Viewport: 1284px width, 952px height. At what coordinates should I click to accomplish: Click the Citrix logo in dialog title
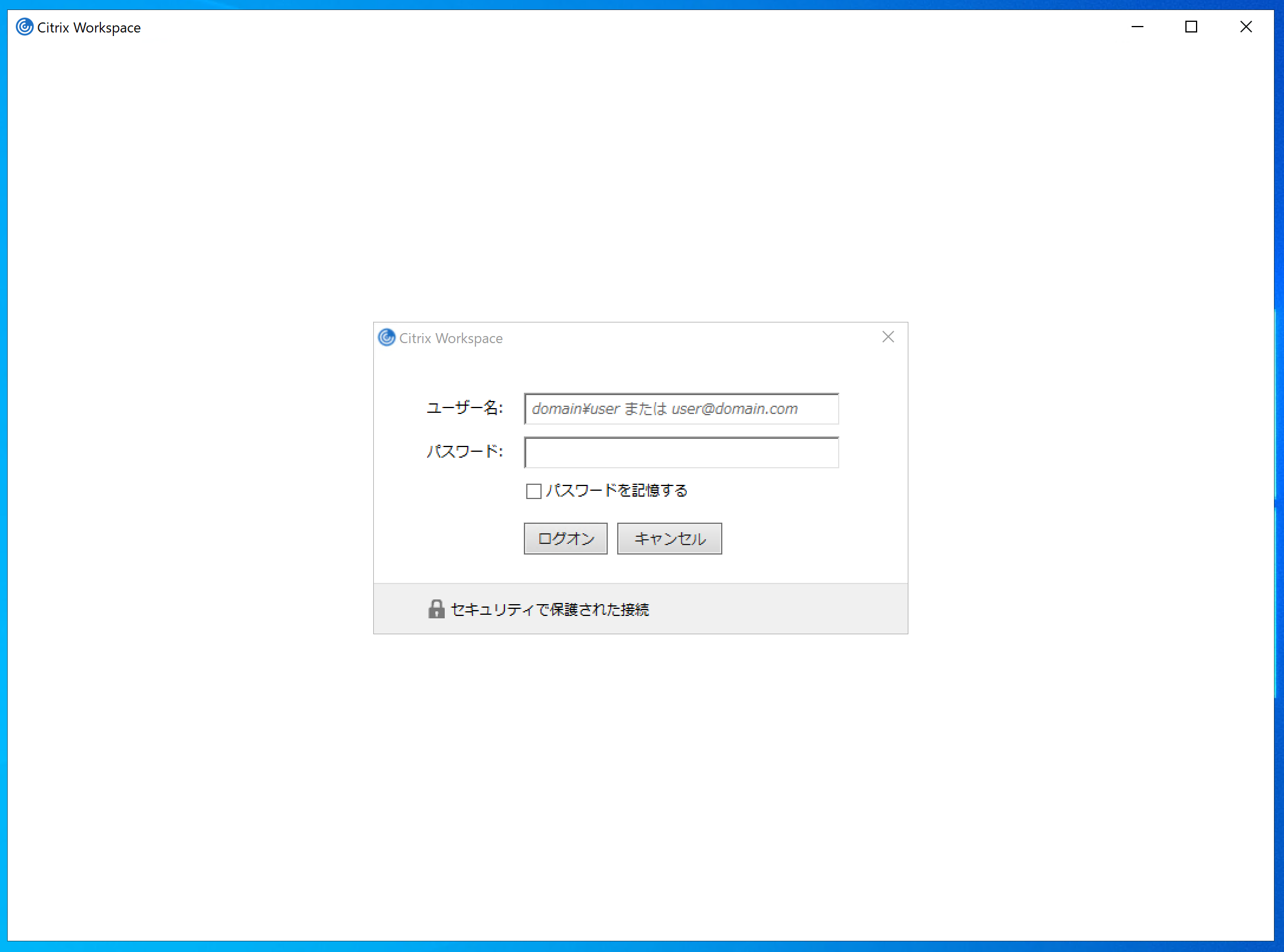tap(386, 338)
